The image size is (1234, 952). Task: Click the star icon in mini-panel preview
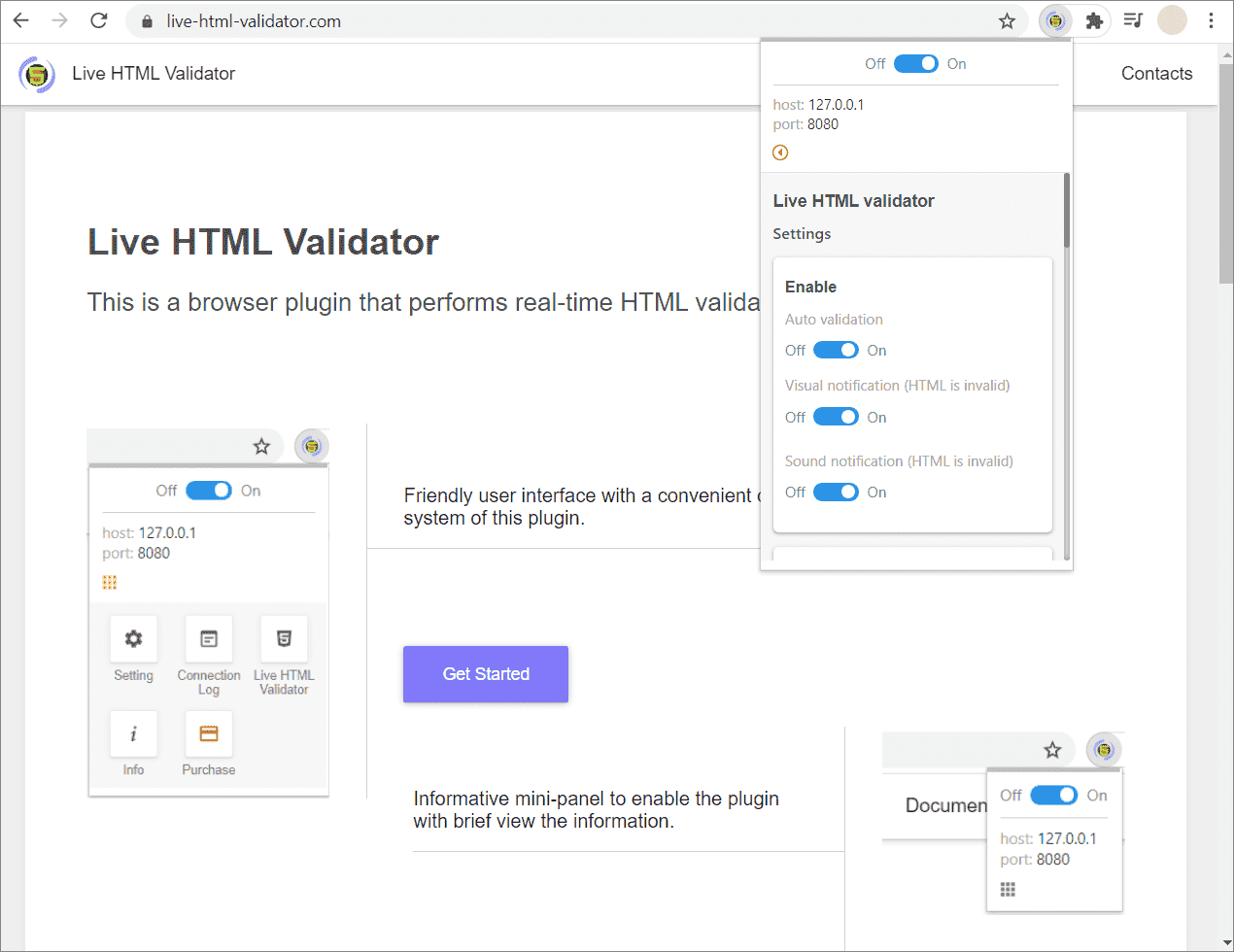[1052, 750]
